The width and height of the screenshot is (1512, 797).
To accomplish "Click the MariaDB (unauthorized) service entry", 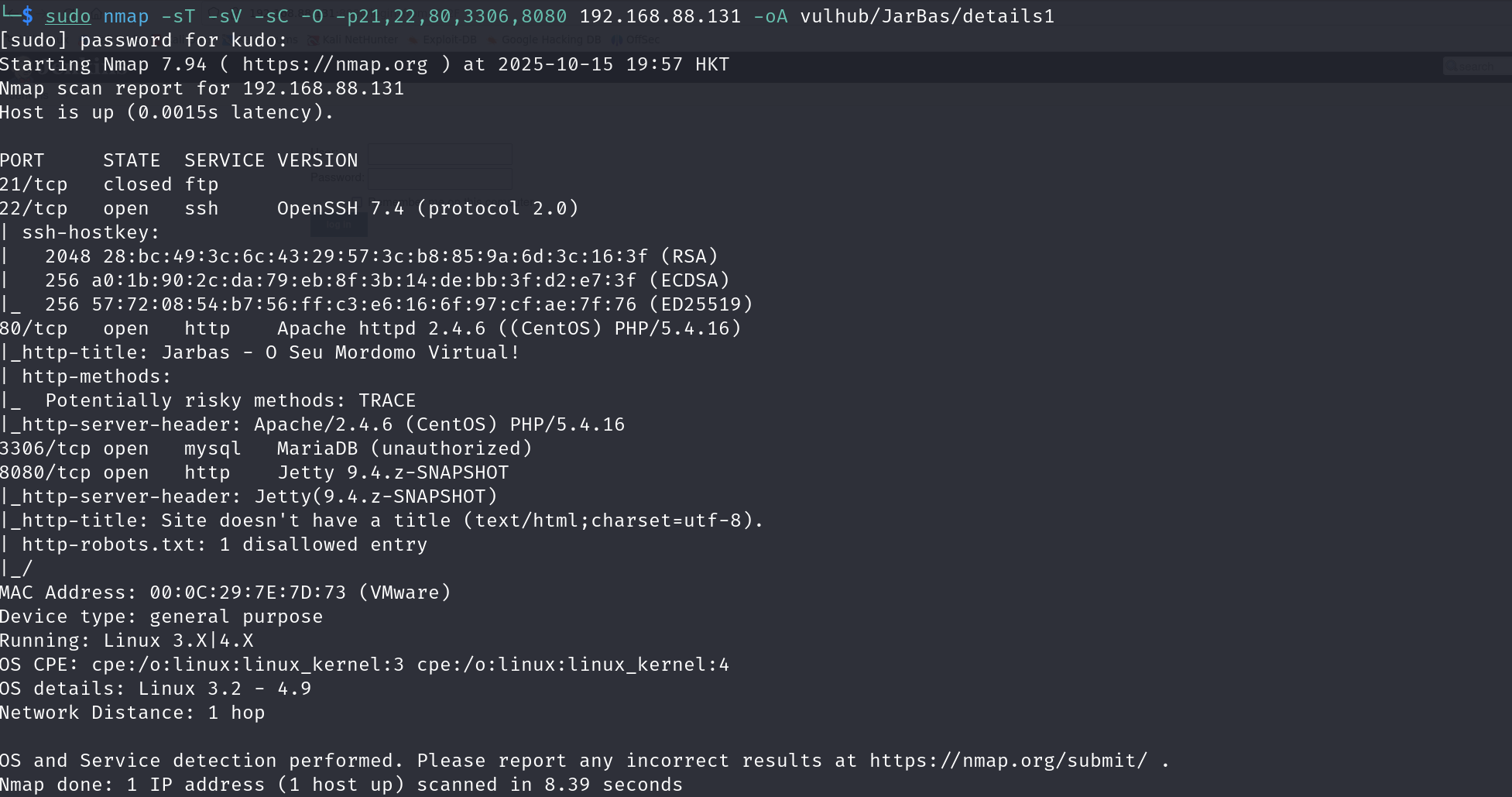I will point(405,448).
